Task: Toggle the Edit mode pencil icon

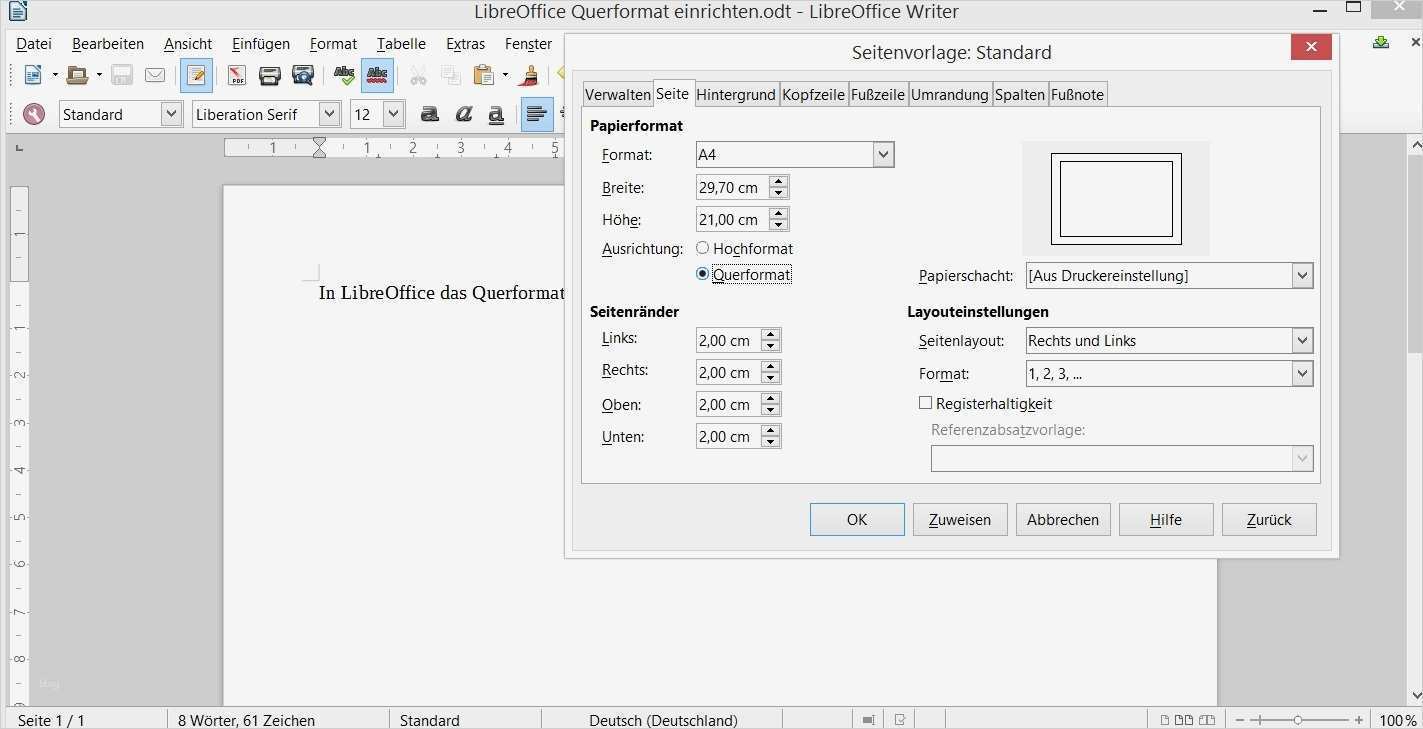Action: [196, 75]
